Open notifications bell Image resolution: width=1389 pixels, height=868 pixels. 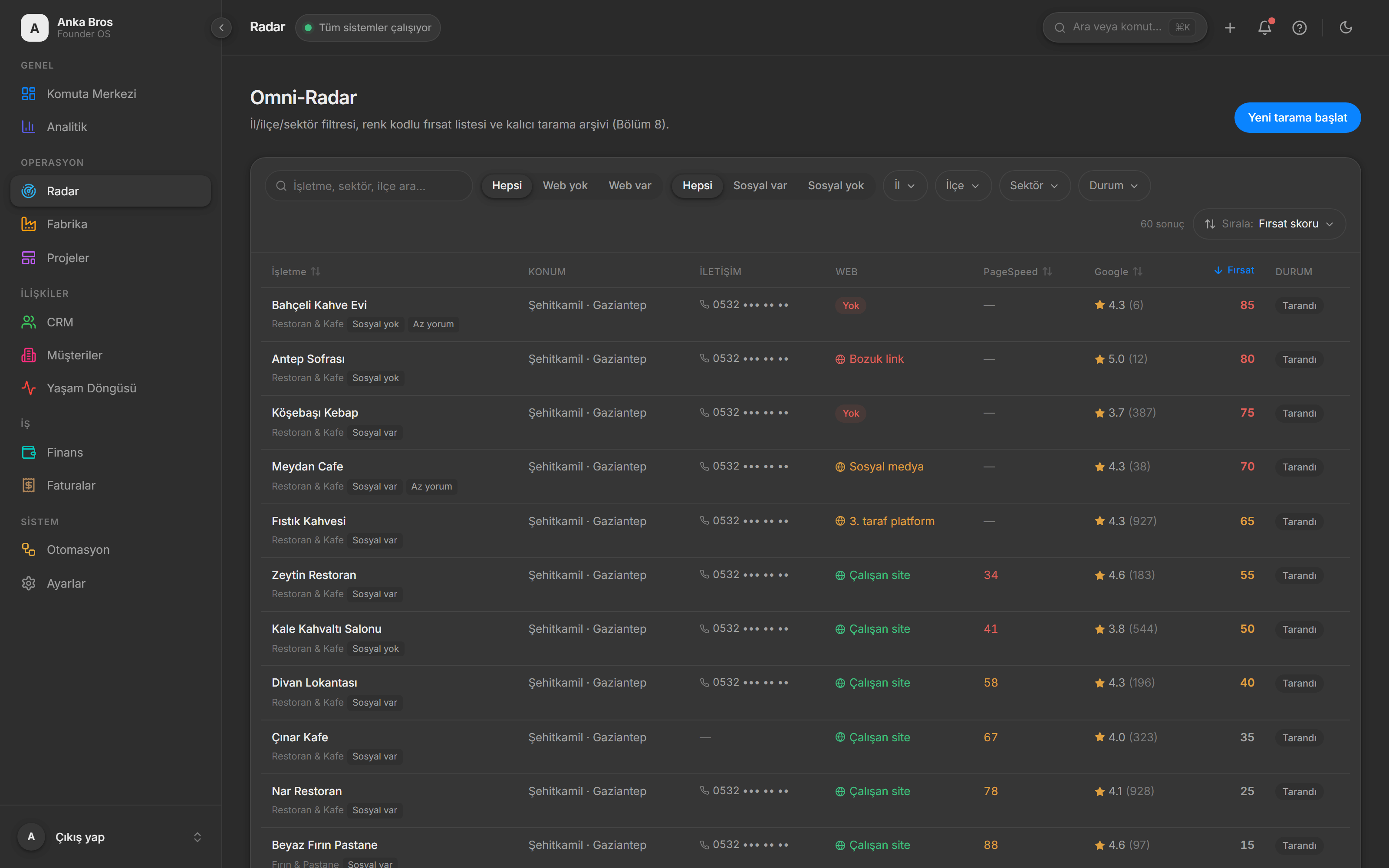pos(1264,27)
